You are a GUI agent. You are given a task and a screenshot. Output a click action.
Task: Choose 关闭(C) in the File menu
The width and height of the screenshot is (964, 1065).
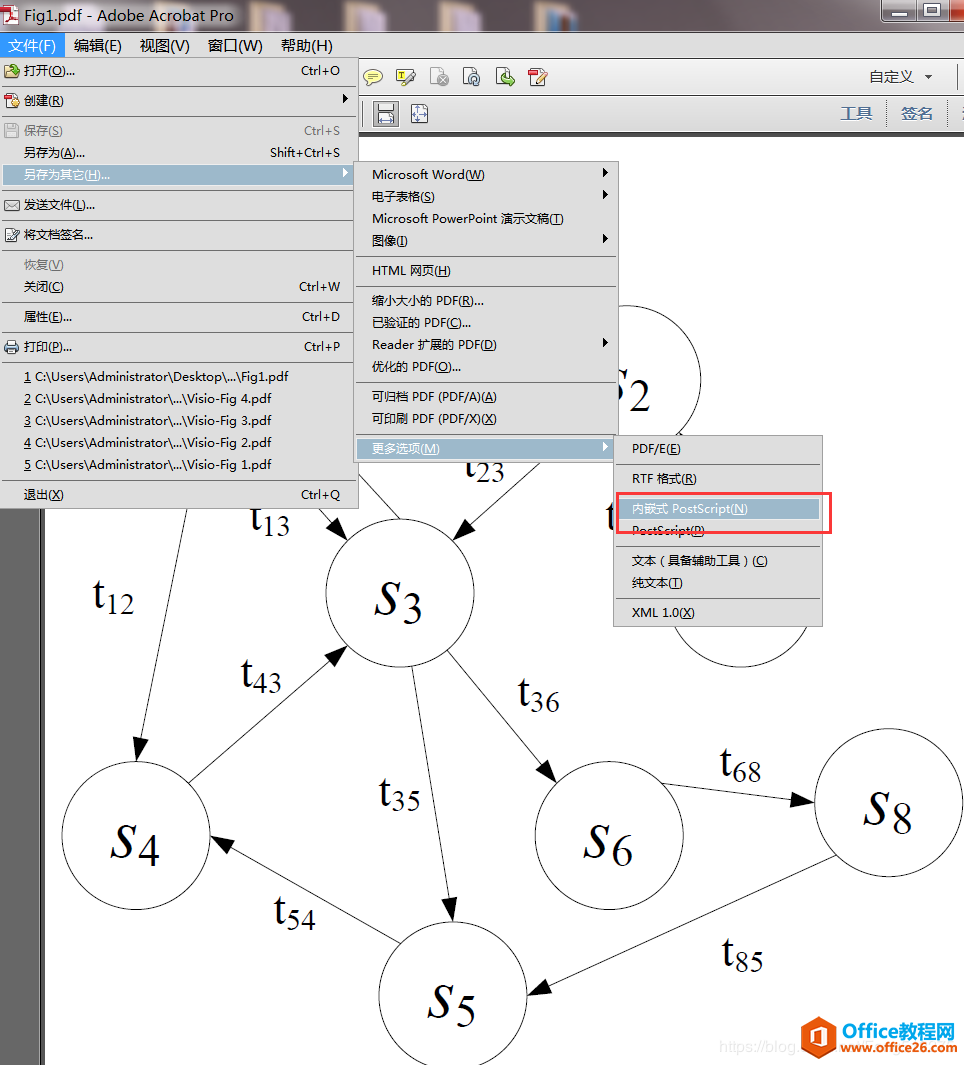[x=178, y=287]
